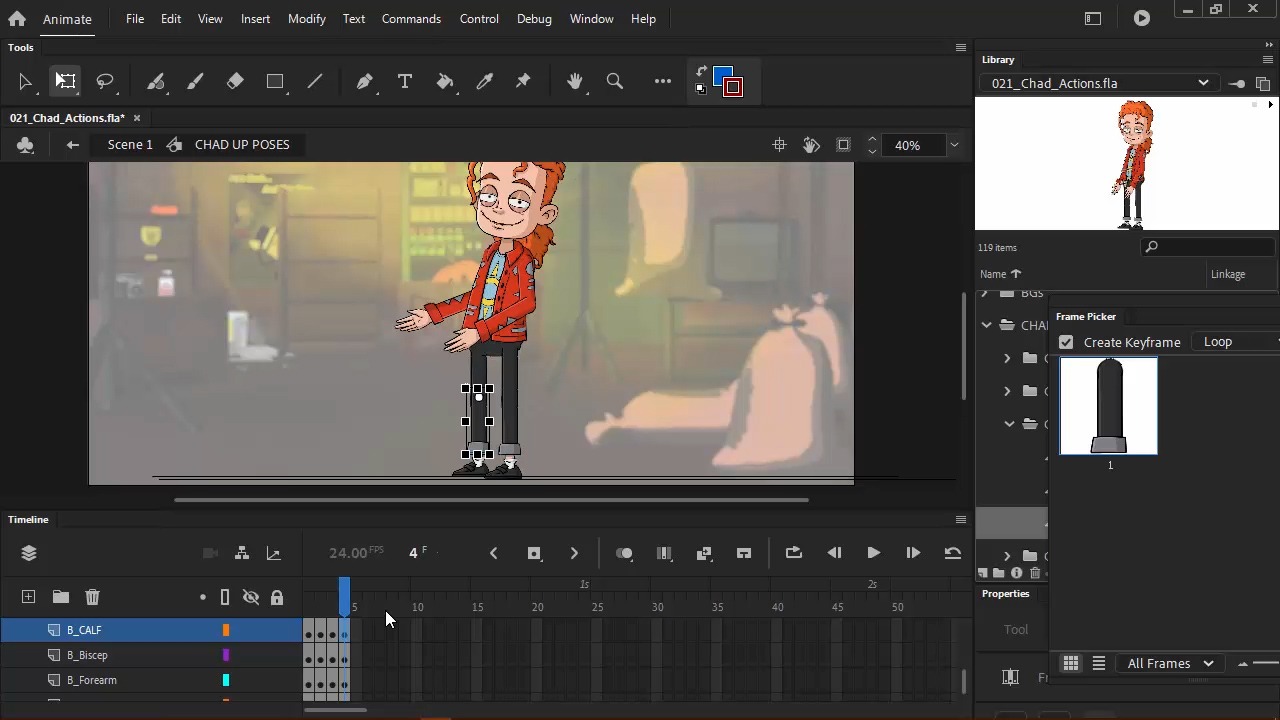Open the Modify menu
This screenshot has width=1280, height=720.
coord(306,19)
